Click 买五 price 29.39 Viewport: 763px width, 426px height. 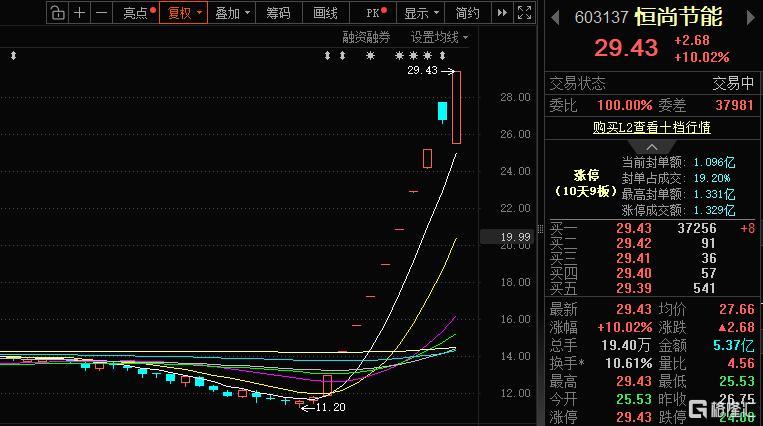pos(634,288)
